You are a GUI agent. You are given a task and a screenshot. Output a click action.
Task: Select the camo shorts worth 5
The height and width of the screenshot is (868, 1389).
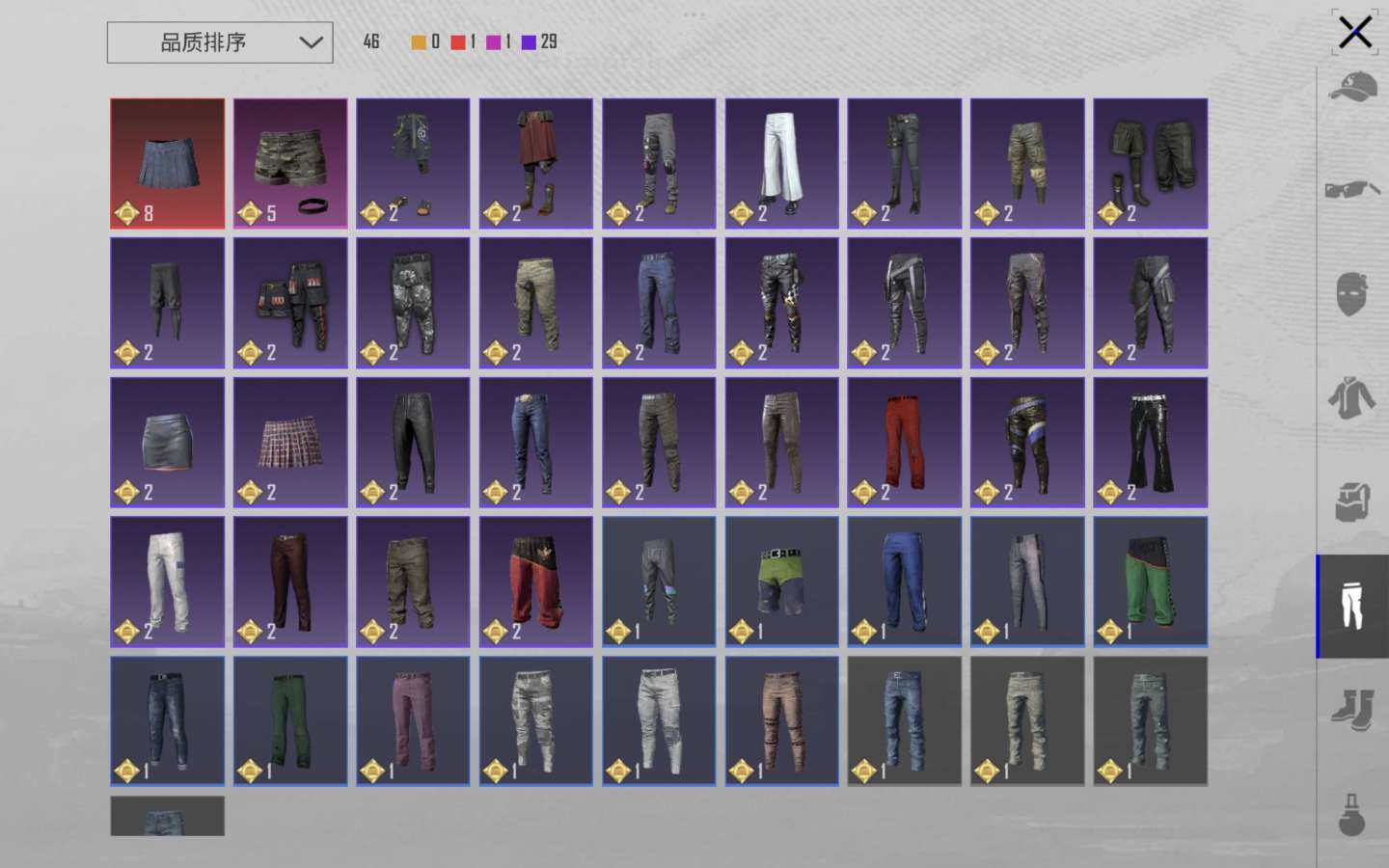pos(290,163)
